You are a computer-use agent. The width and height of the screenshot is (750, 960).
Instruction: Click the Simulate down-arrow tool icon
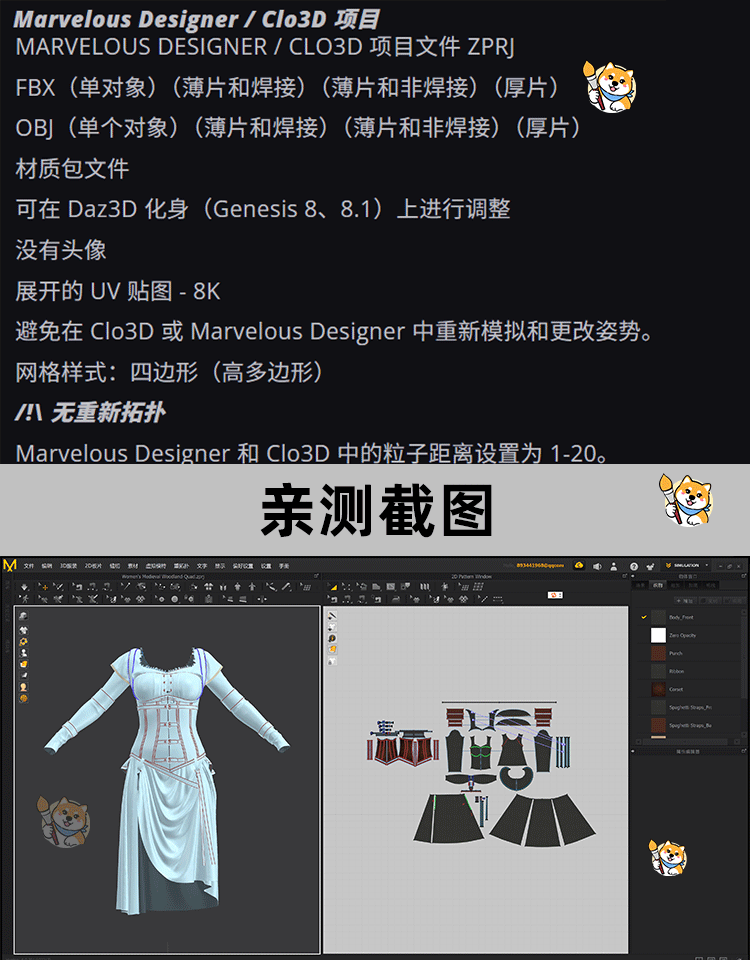point(24,587)
